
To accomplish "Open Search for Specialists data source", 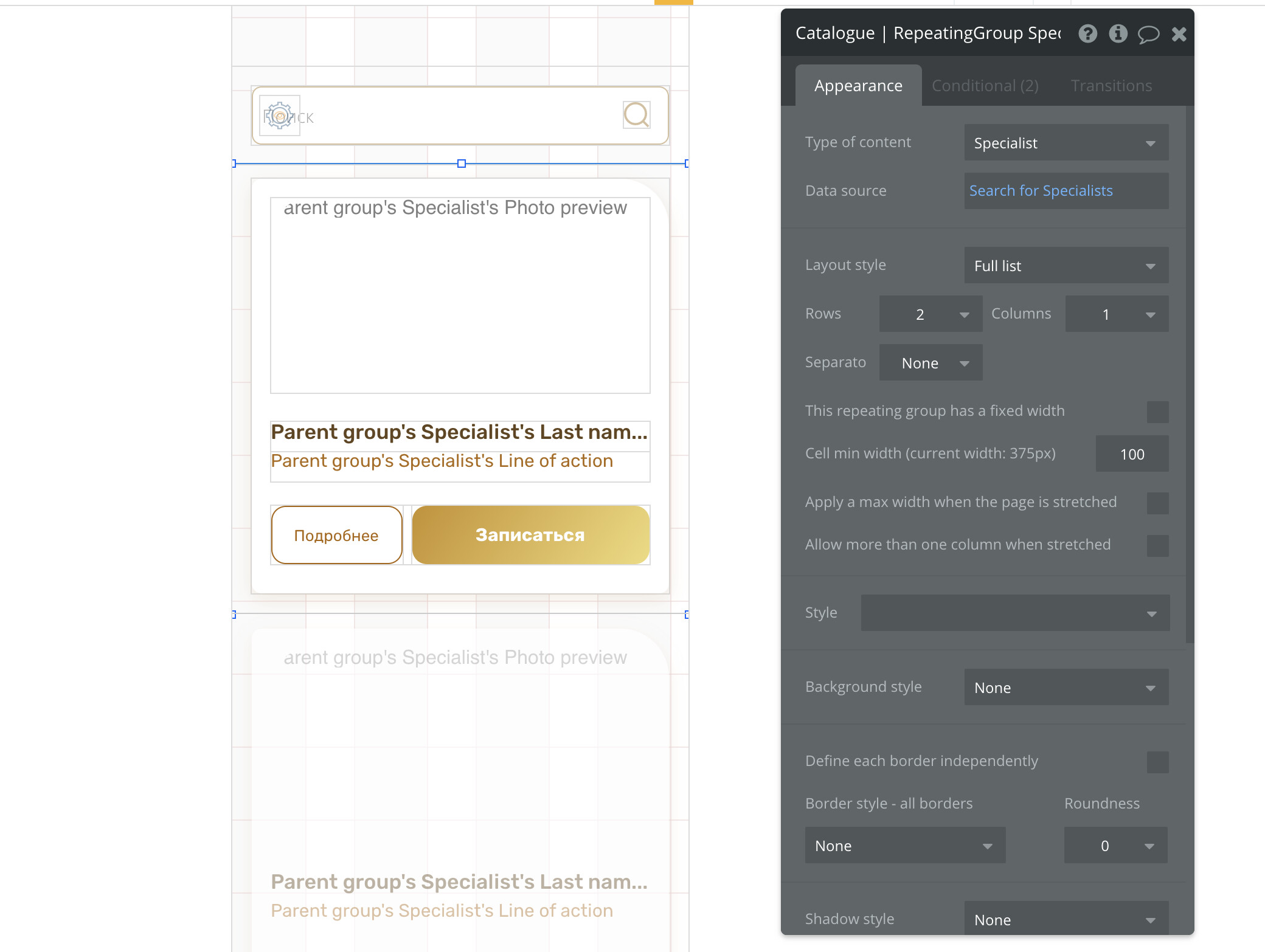I will (x=1041, y=191).
